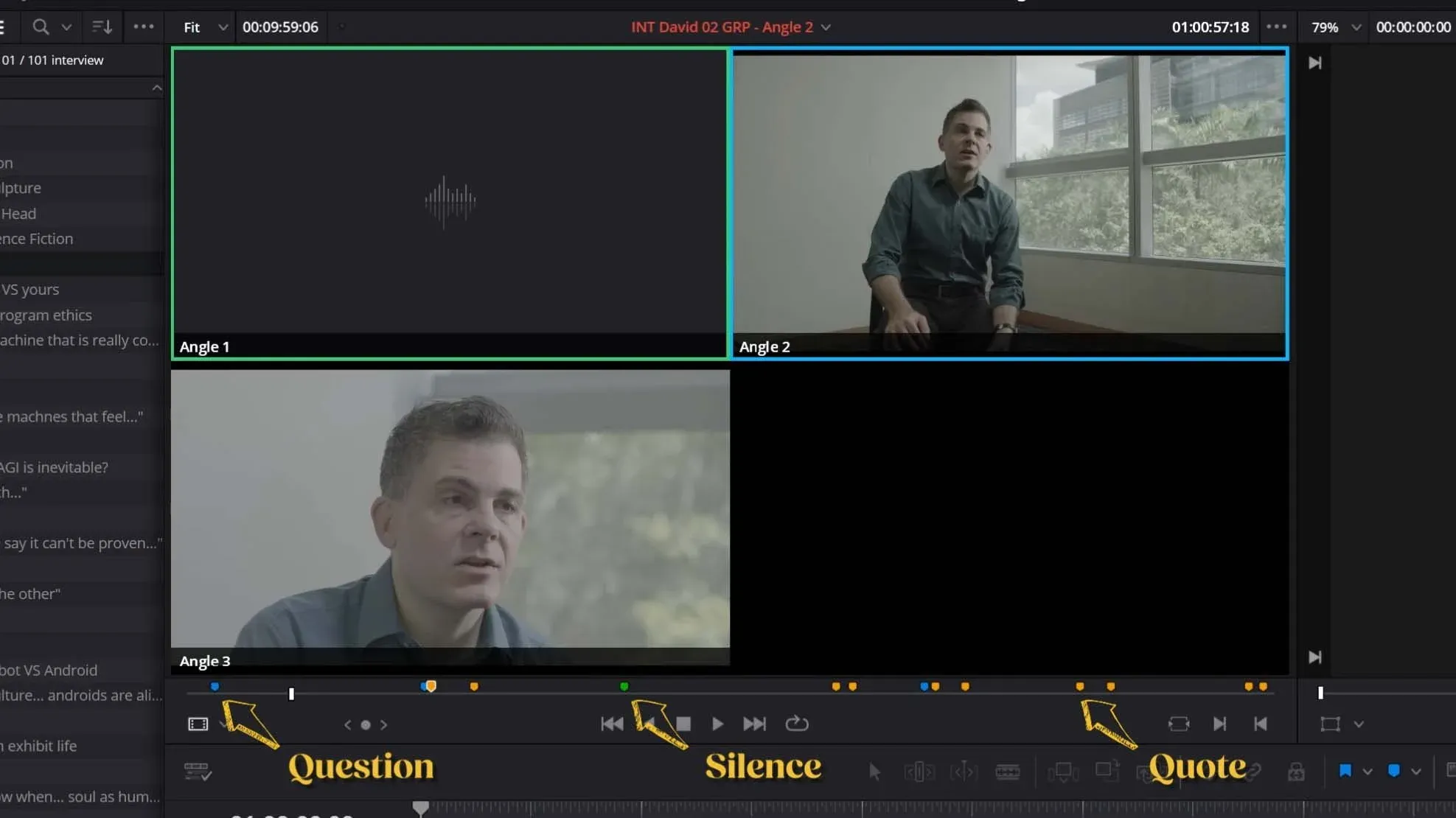Screen dimensions: 1456x818
Task: Click the Insert Clip icon
Action: click(x=1063, y=772)
